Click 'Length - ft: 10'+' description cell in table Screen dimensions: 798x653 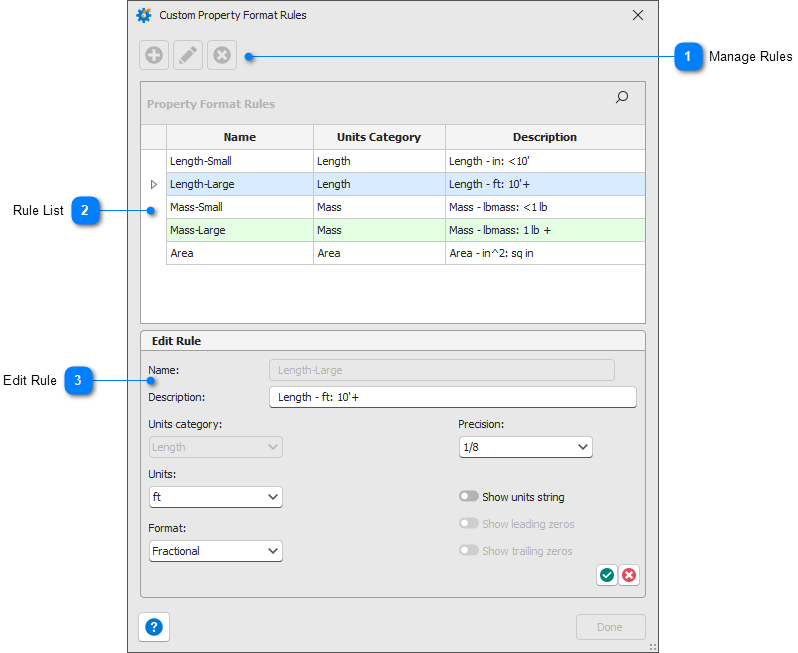pos(545,184)
